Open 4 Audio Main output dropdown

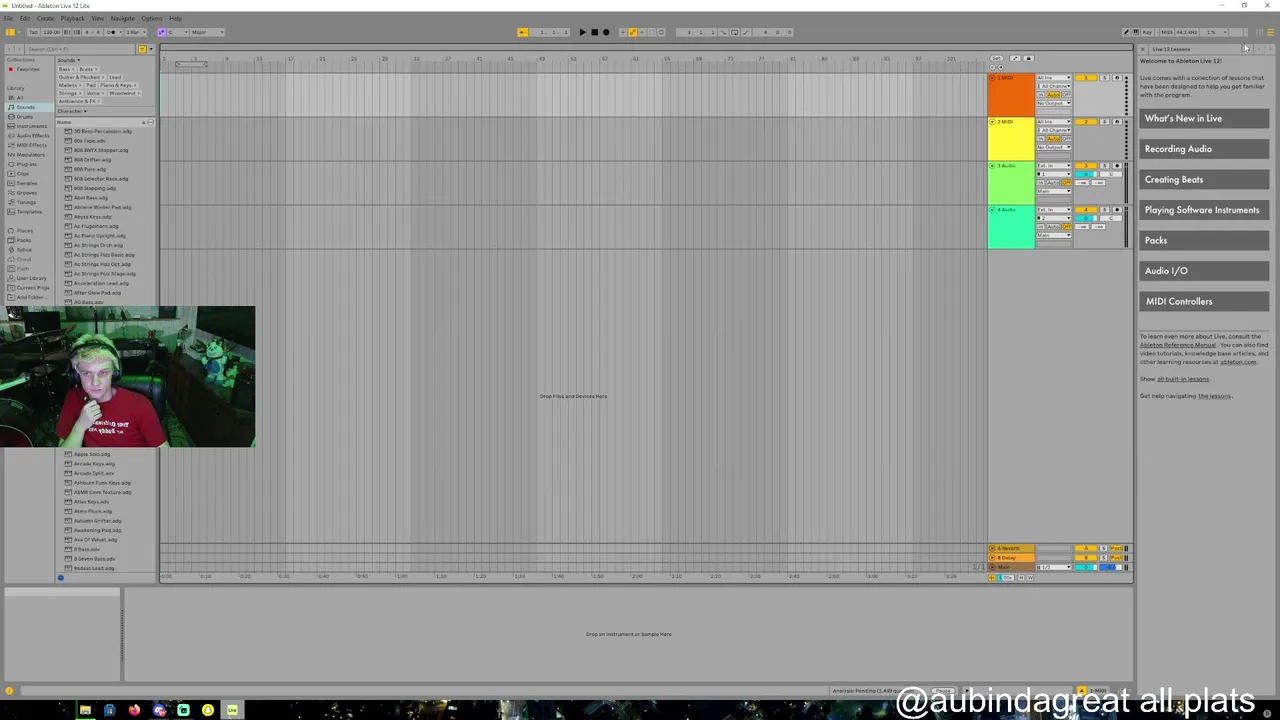coord(1054,235)
